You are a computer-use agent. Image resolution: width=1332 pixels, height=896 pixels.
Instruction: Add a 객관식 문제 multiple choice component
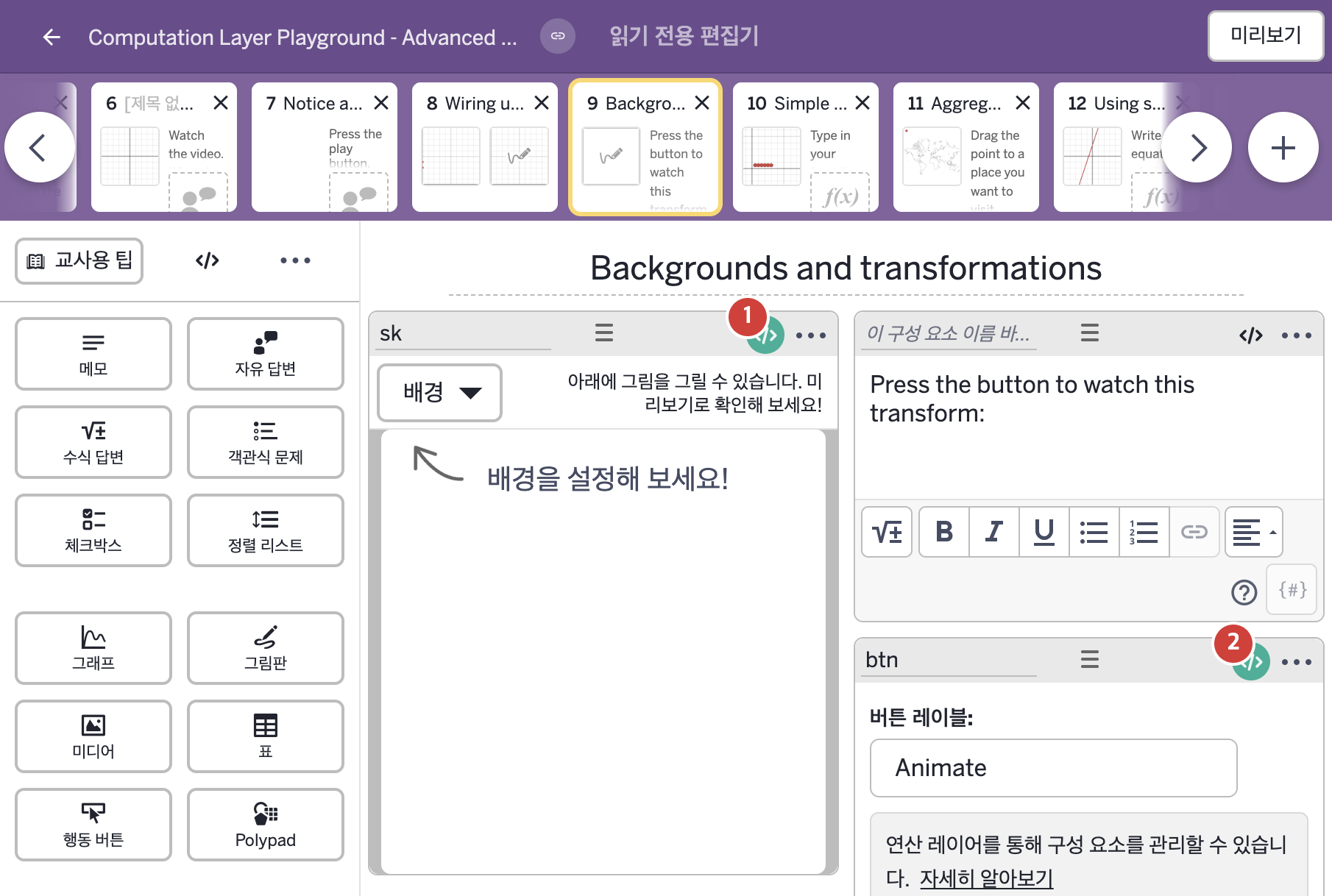click(x=266, y=442)
